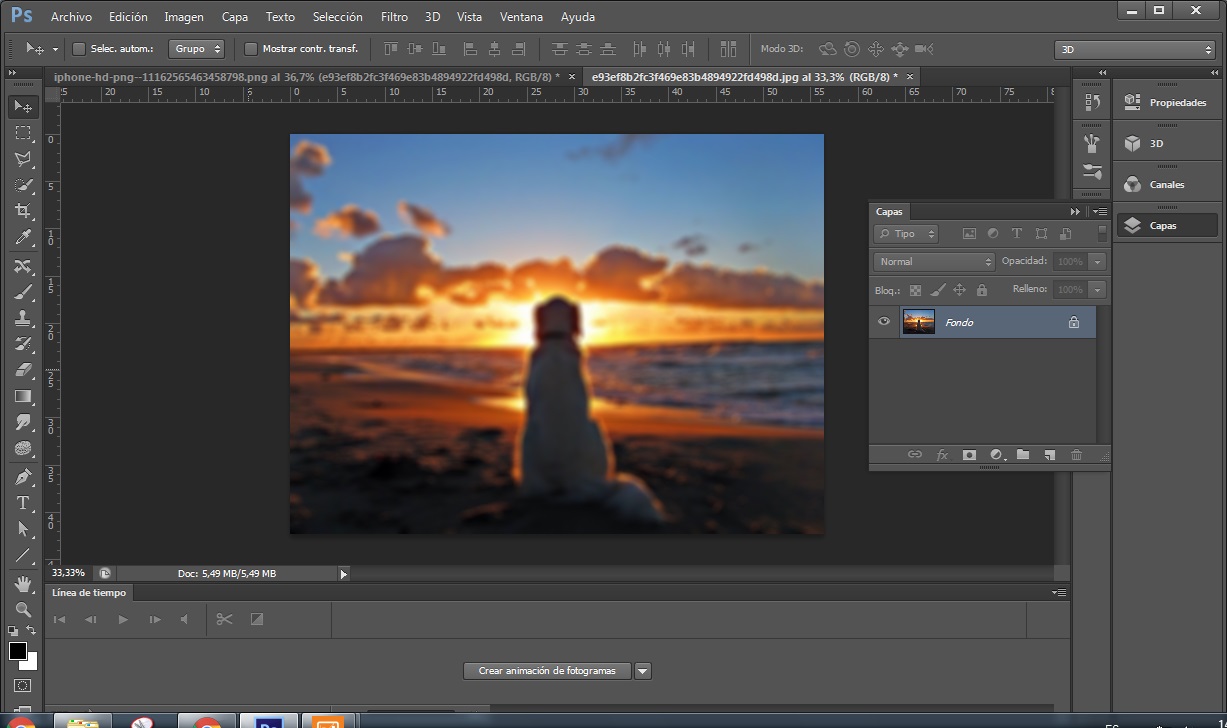Select the Zoom tool
This screenshot has height=728, width=1227.
[23, 609]
